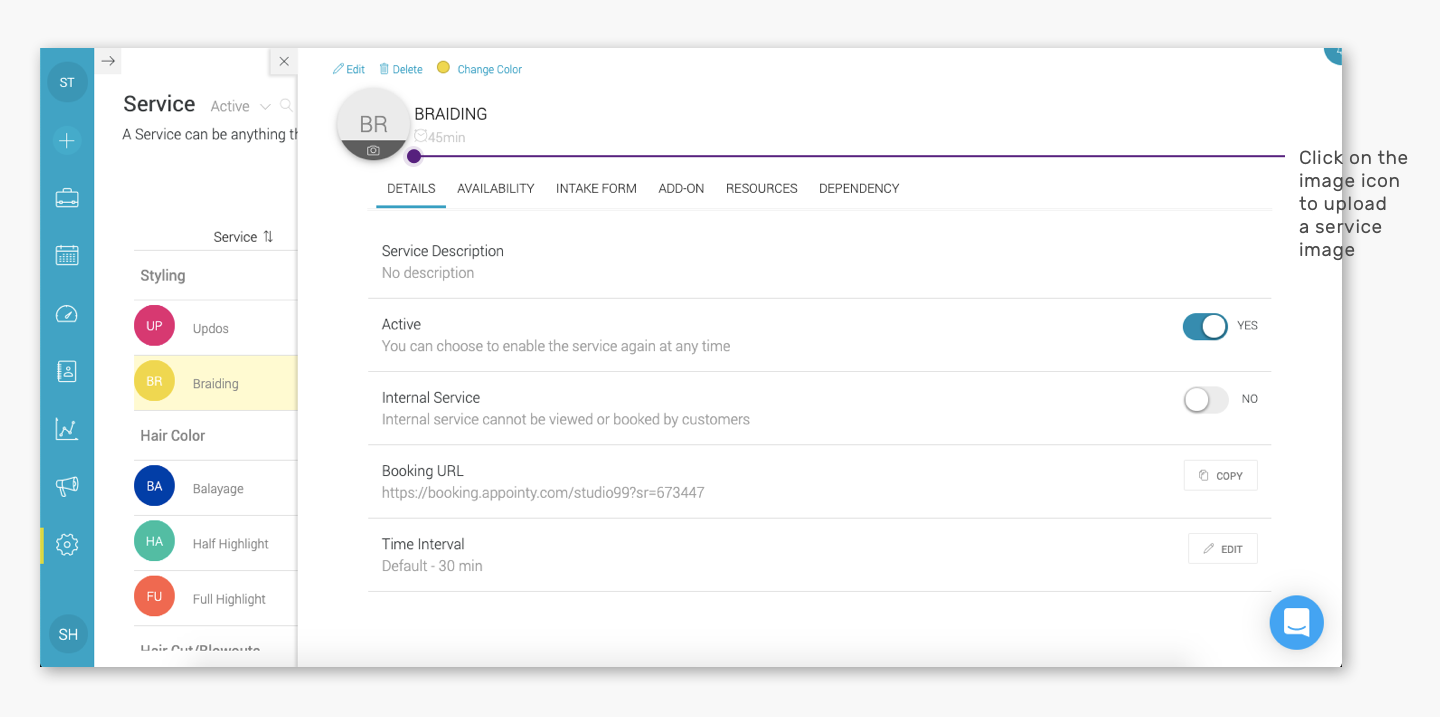Open the Resources tab
This screenshot has width=1440, height=718.
point(762,188)
